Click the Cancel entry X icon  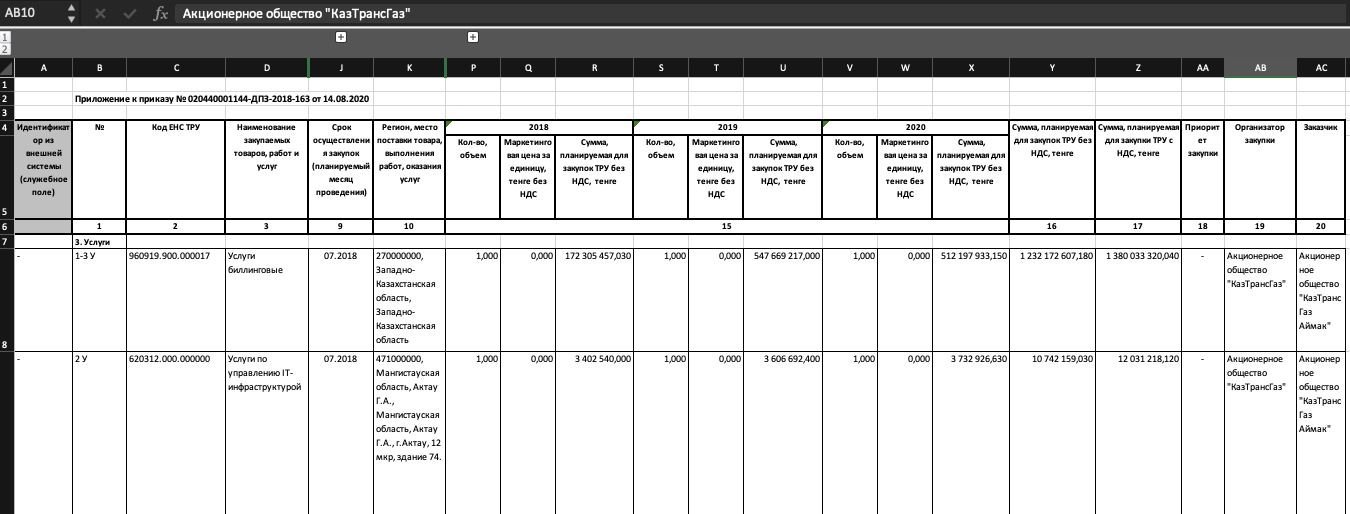[x=100, y=14]
